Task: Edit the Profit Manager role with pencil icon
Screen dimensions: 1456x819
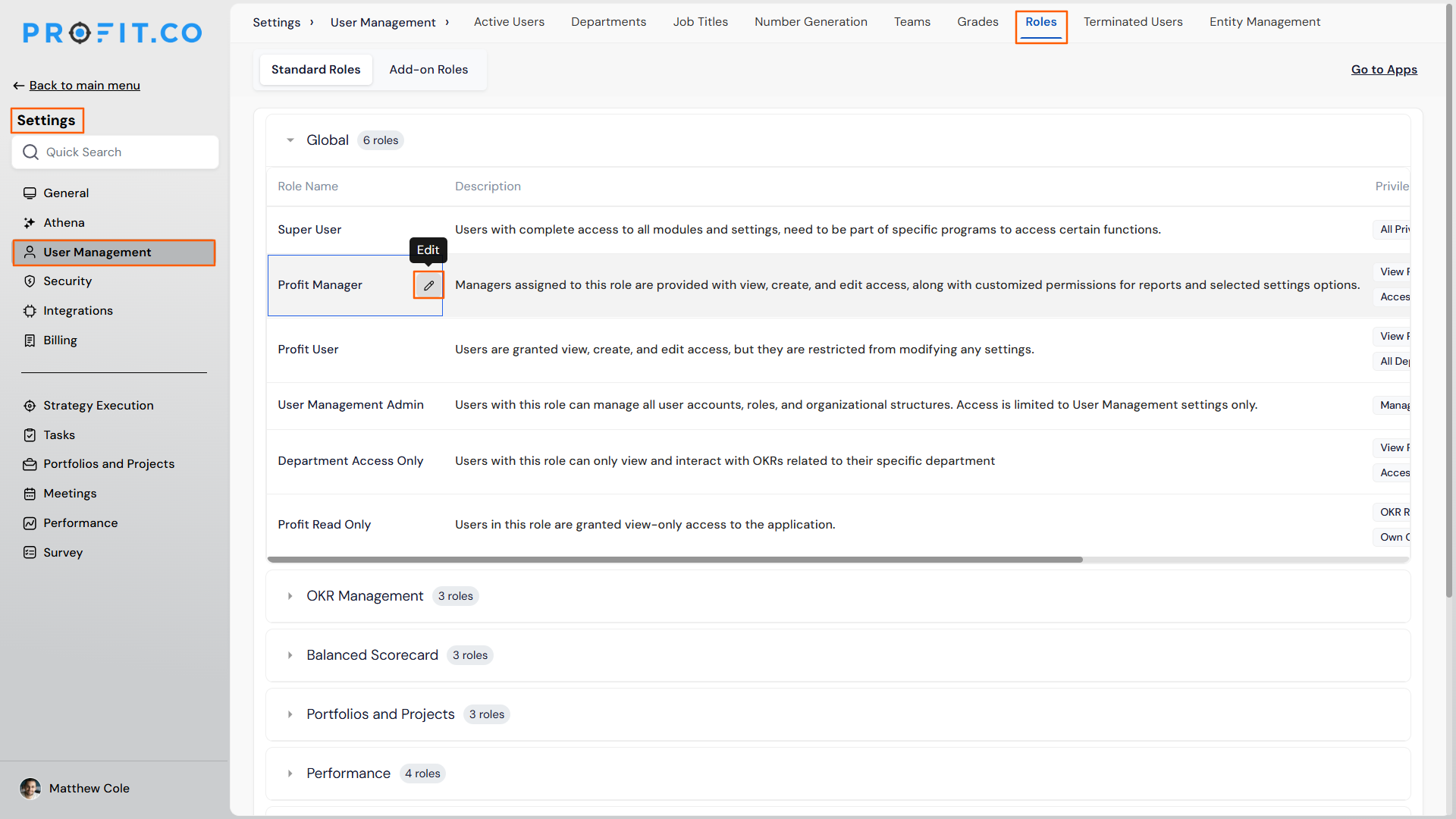Action: (x=428, y=285)
